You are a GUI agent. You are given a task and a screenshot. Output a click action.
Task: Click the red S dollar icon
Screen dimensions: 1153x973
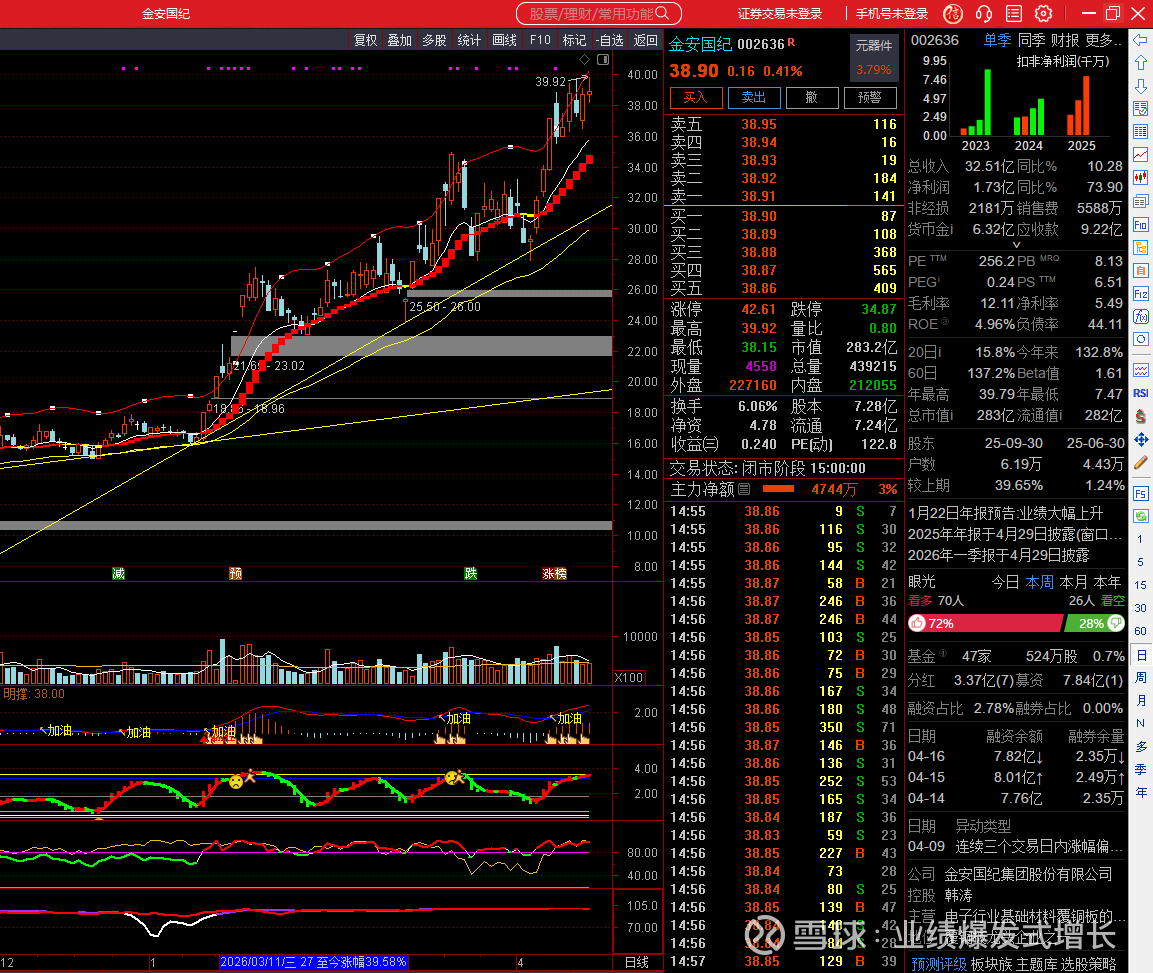(1140, 416)
